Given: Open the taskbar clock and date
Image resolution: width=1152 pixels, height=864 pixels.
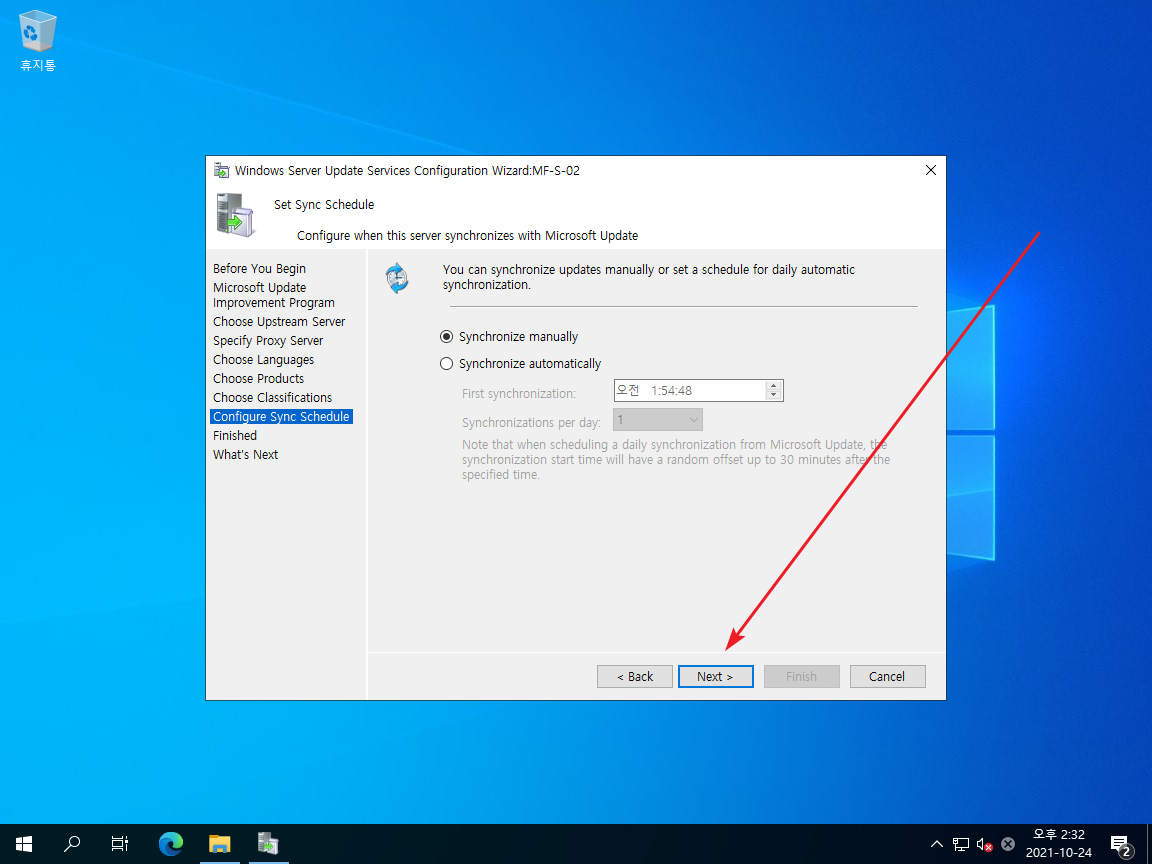Looking at the screenshot, I should 1059,843.
